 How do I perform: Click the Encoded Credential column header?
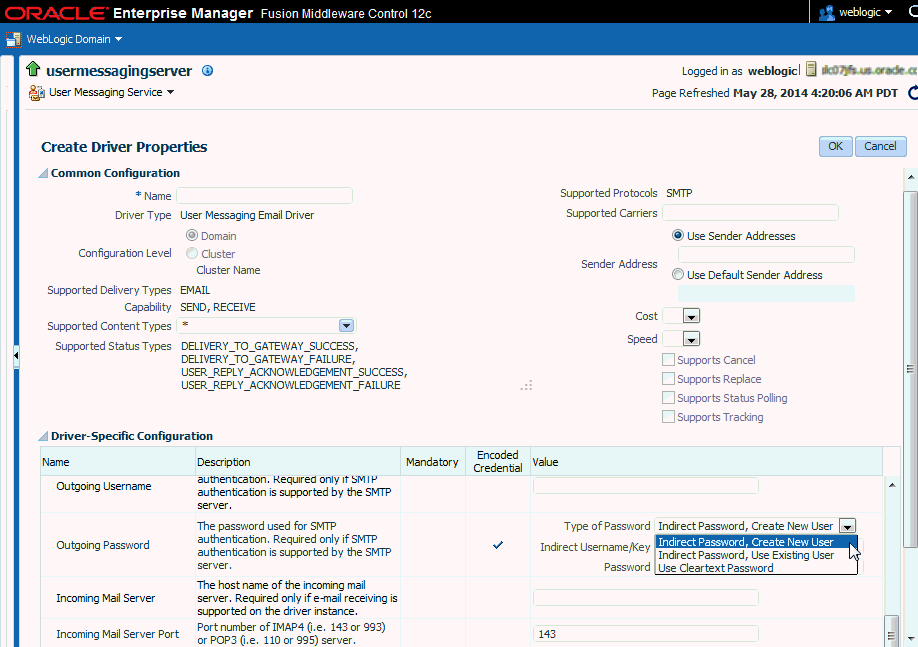[x=498, y=462]
